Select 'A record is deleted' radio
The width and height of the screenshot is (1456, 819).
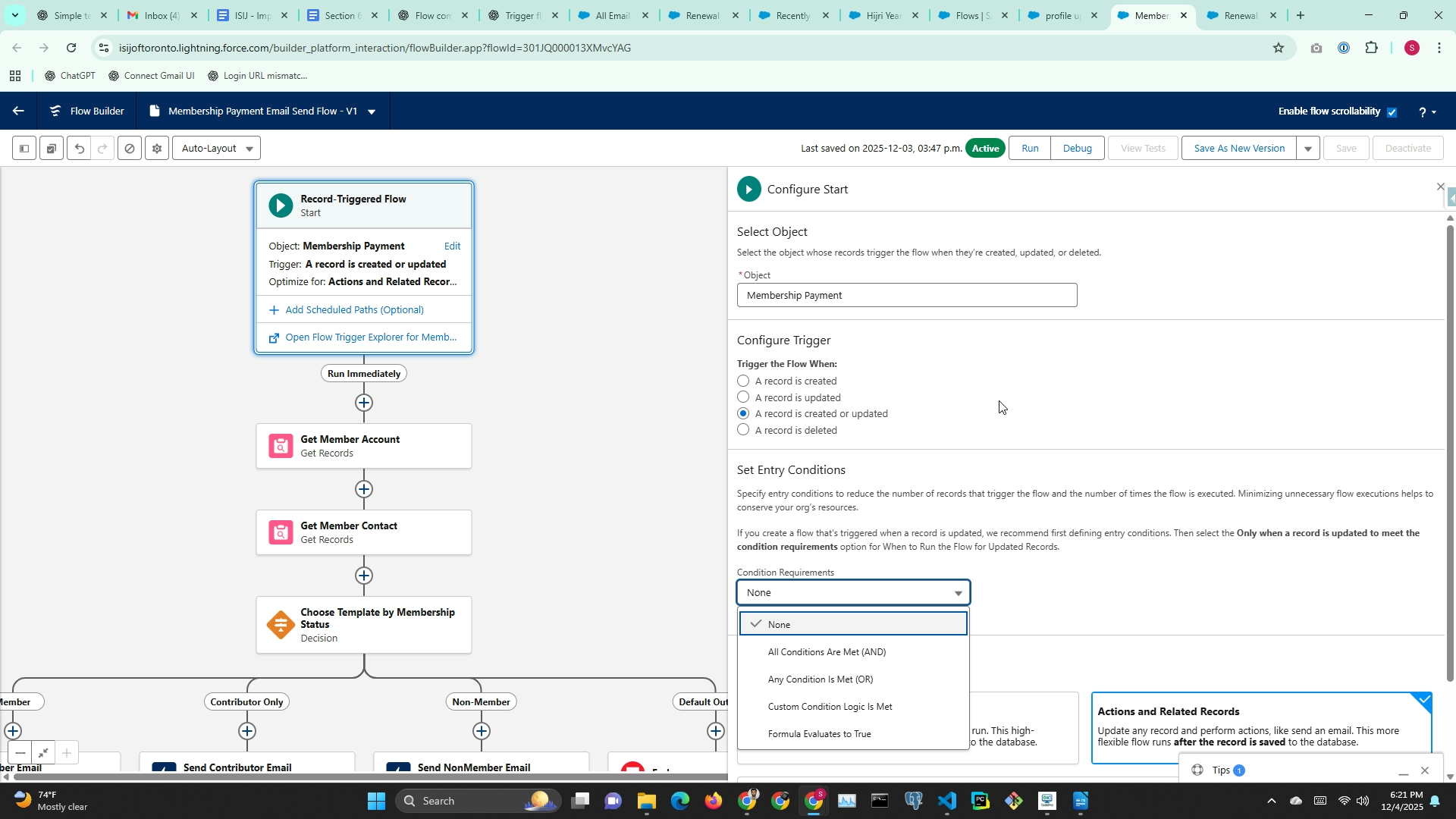click(x=743, y=430)
